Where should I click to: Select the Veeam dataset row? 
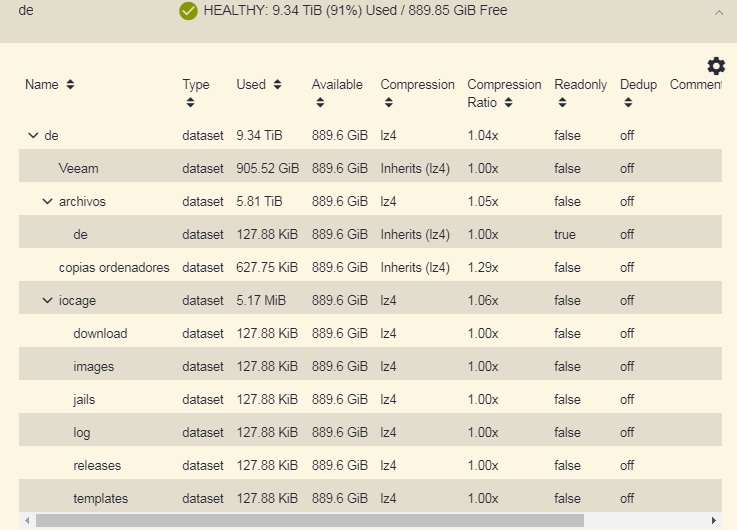pos(79,168)
